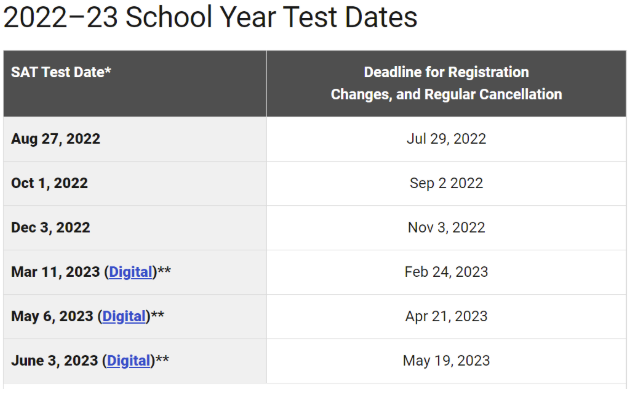The image size is (633, 395).
Task: Open the Digital link beside May 6, 2023
Action: (124, 317)
